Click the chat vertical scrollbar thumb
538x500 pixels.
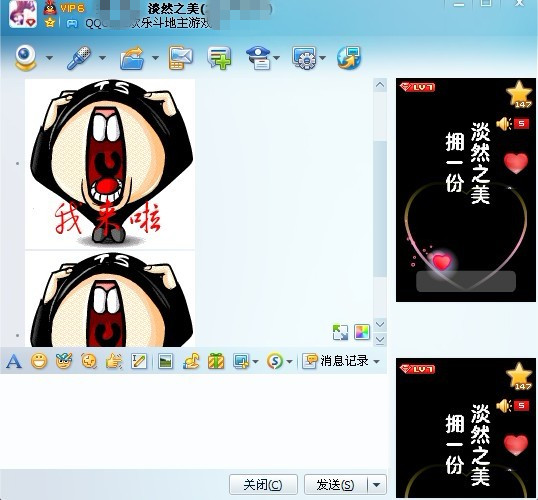point(380,209)
